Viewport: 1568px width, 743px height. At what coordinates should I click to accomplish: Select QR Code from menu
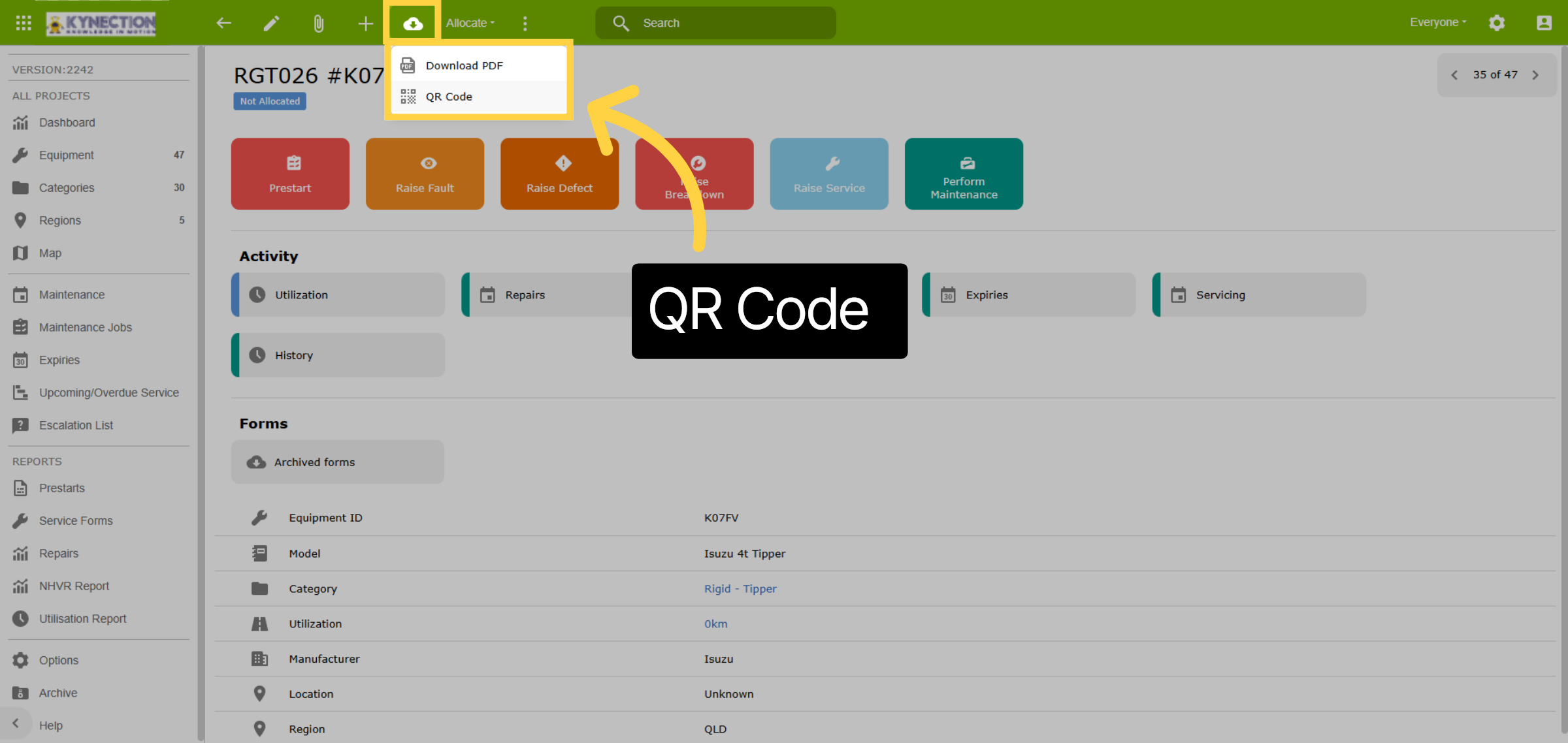click(x=479, y=97)
